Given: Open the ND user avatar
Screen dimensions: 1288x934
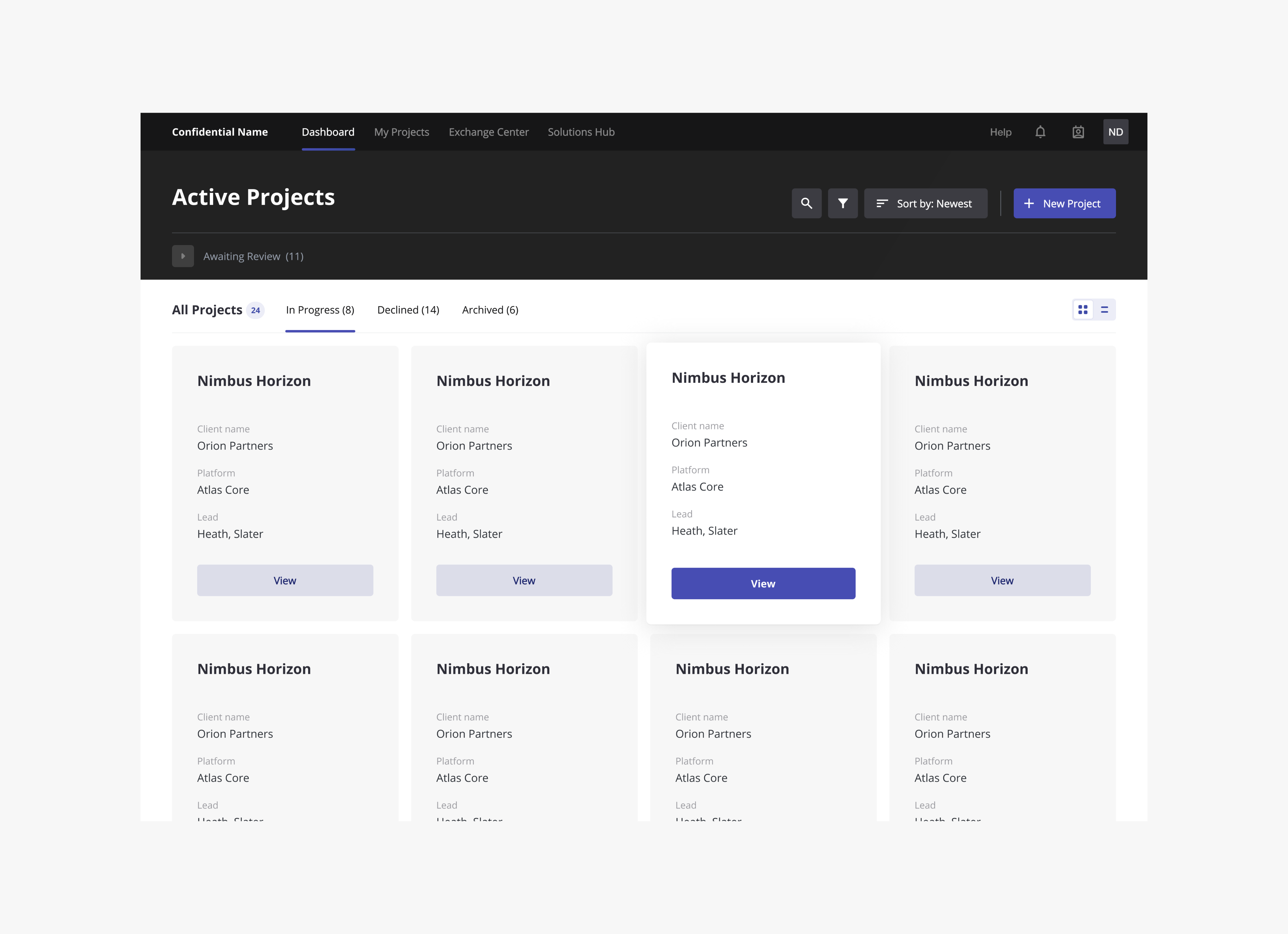Looking at the screenshot, I should [1115, 132].
